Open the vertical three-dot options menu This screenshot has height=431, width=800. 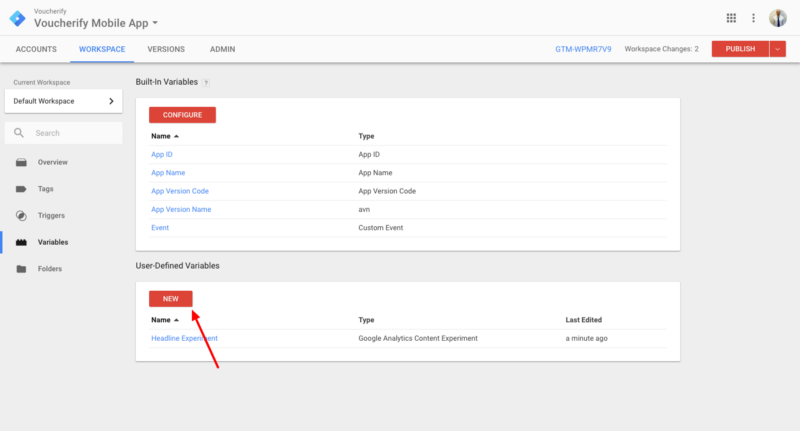pyautogui.click(x=754, y=18)
